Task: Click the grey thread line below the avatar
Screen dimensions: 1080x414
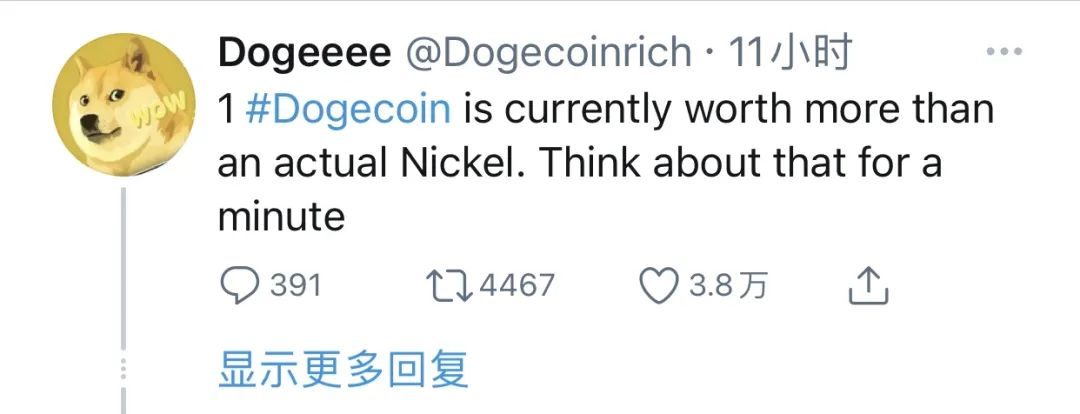Action: [x=124, y=300]
